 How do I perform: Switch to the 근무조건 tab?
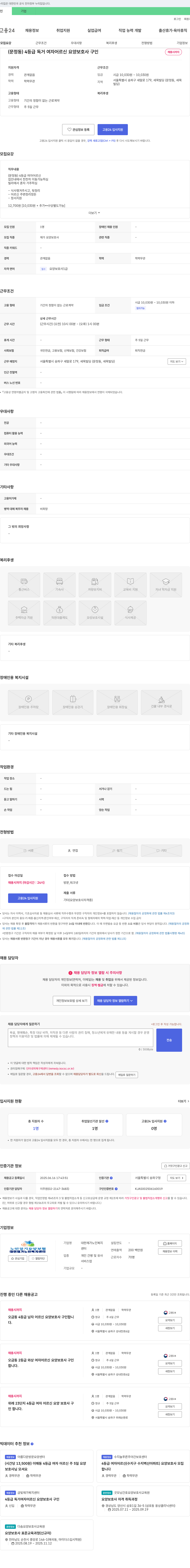tap(41, 43)
